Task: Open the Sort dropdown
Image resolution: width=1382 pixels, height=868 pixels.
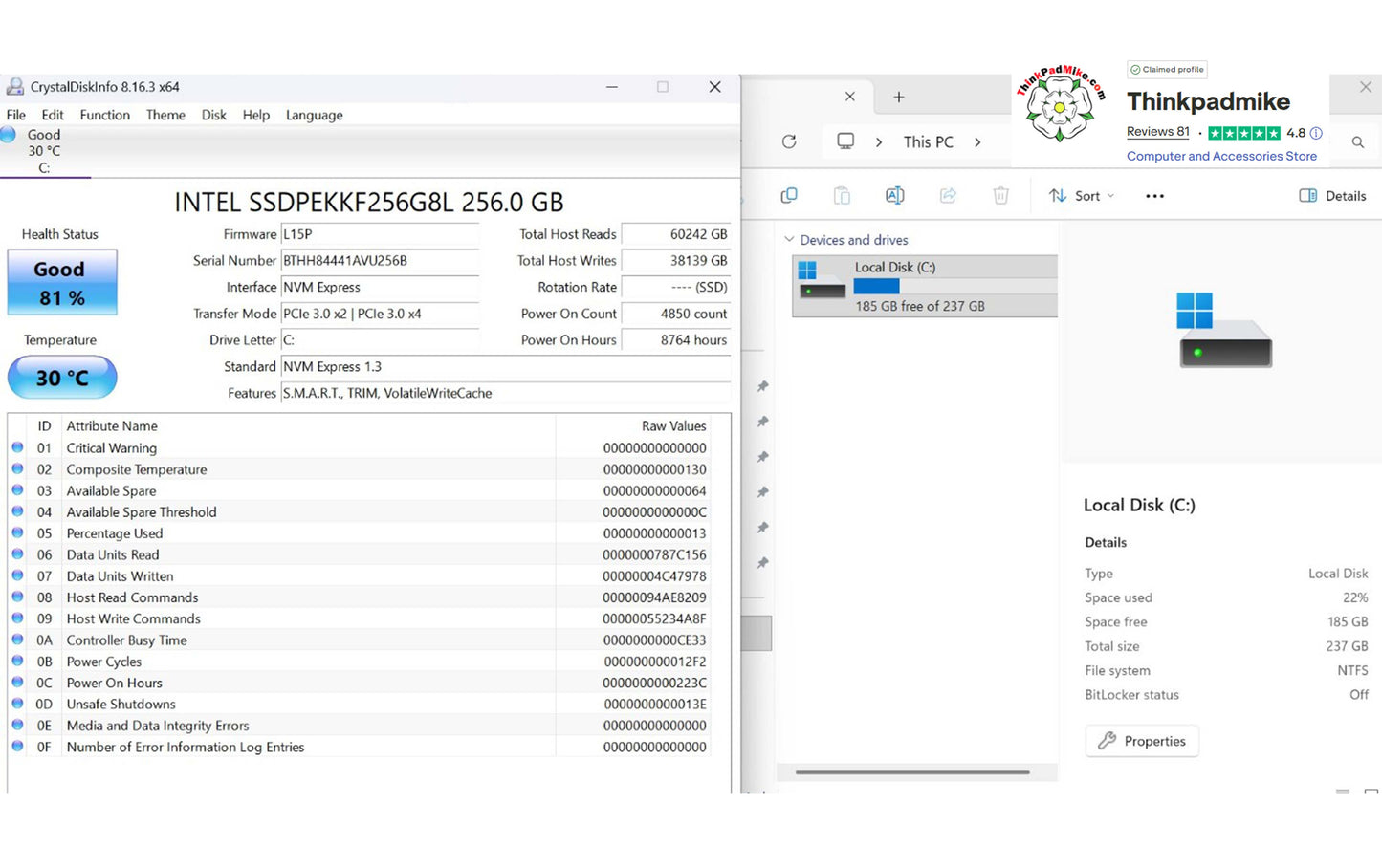Action: click(1082, 196)
